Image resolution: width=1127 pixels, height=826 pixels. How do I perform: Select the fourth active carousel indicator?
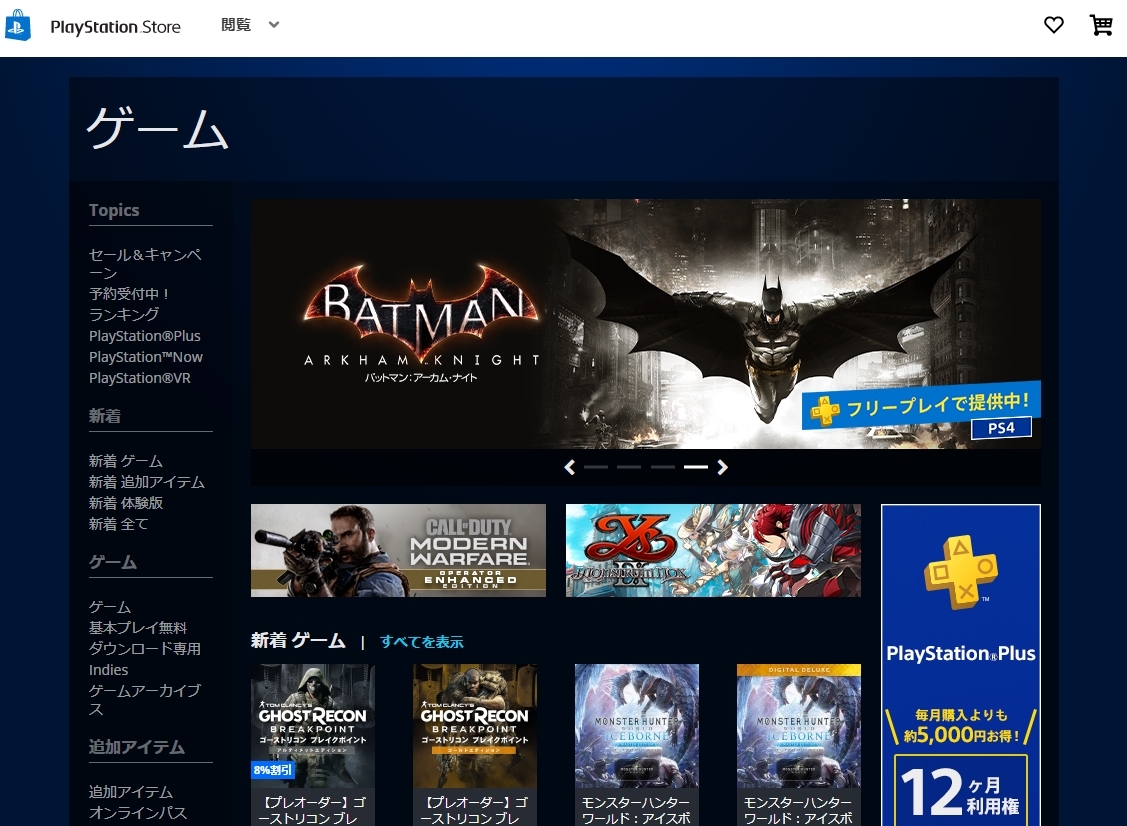(696, 467)
